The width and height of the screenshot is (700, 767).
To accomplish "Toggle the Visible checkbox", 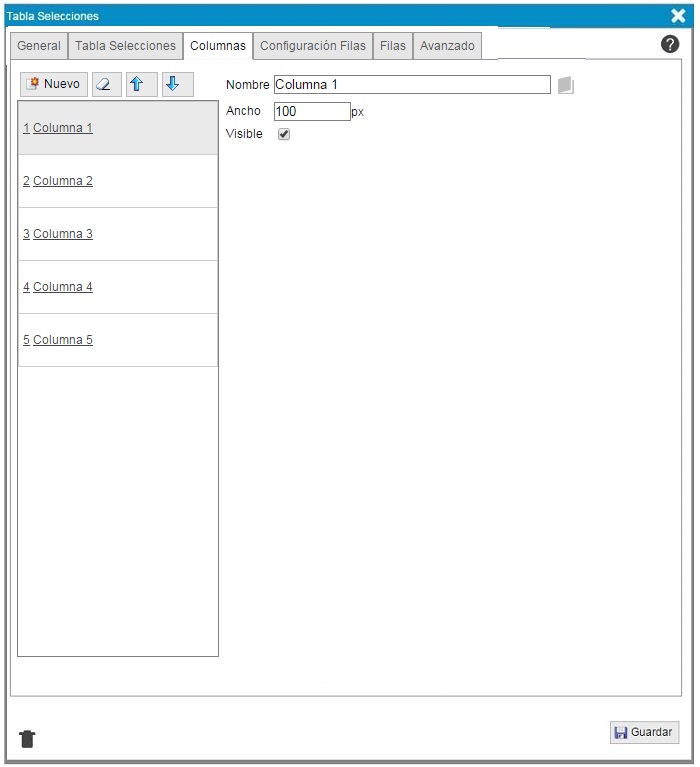I will click(x=284, y=134).
